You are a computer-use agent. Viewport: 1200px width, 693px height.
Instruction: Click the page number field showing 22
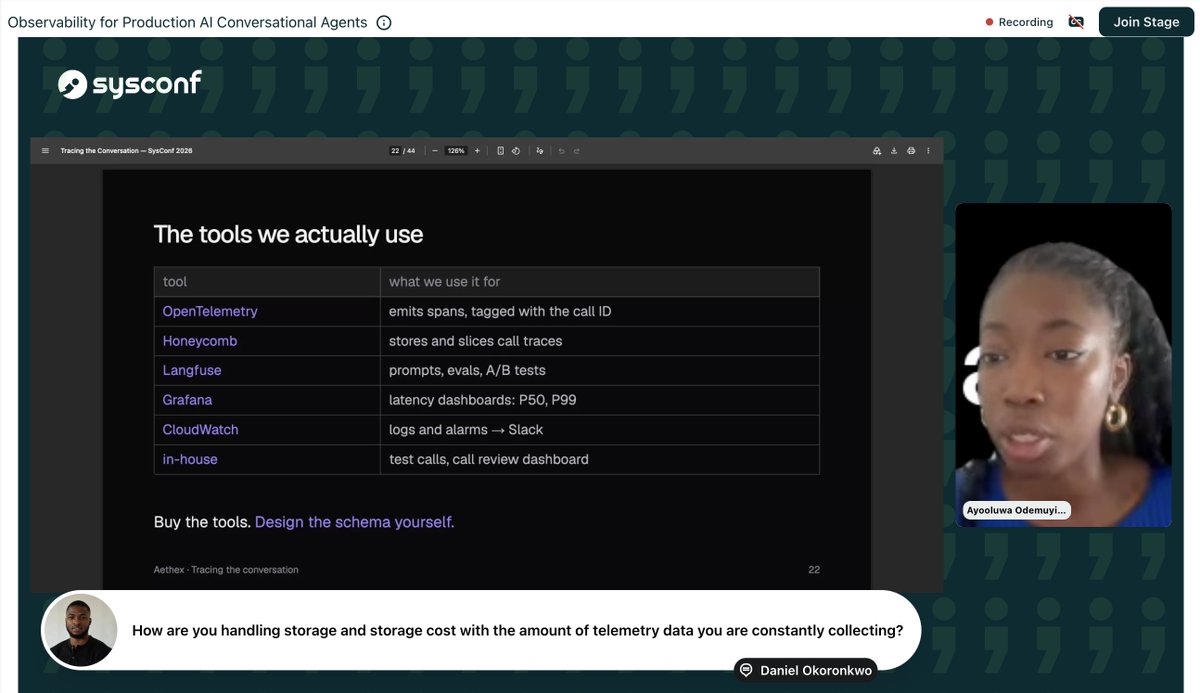395,151
